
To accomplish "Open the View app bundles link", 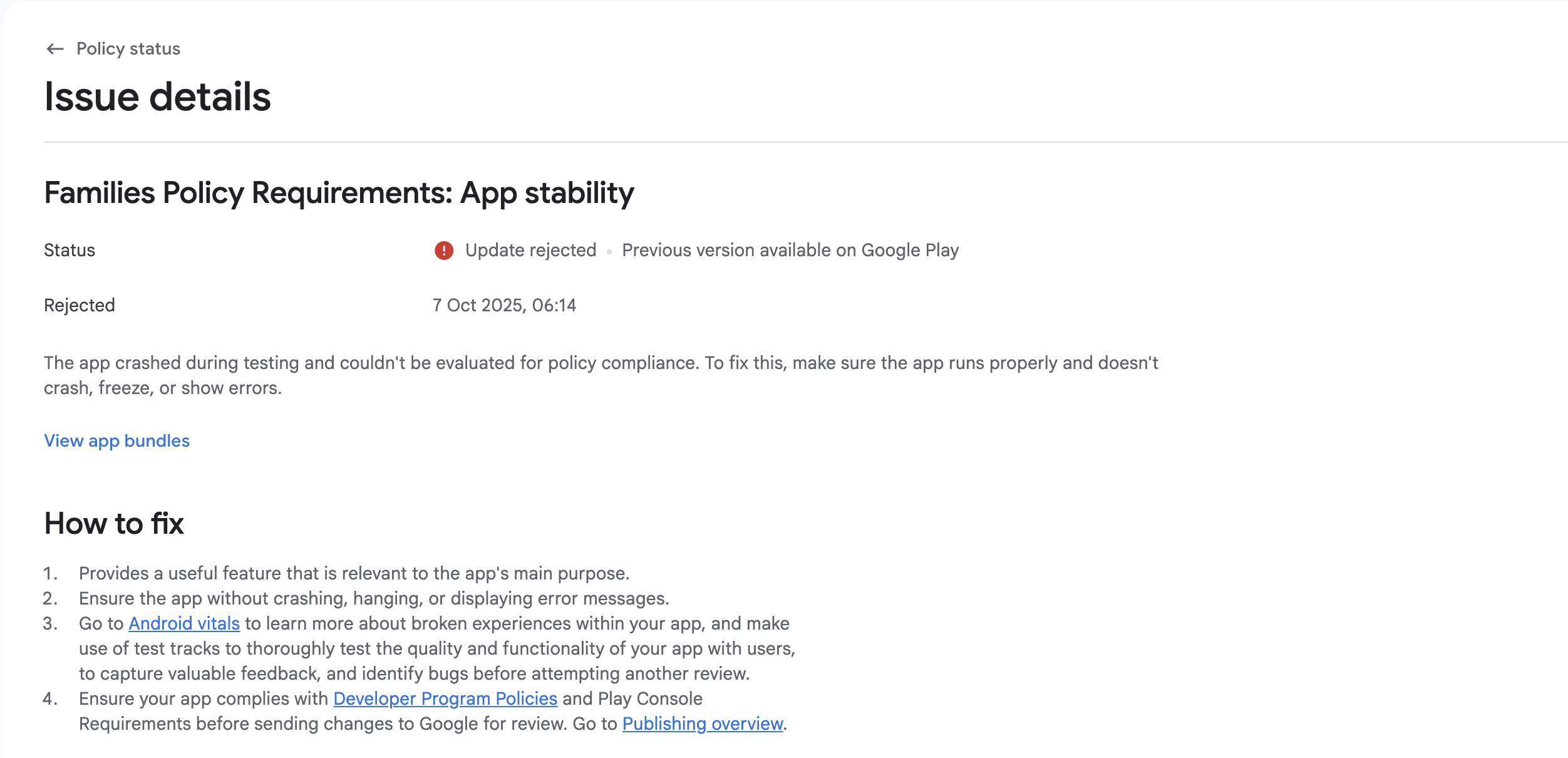I will pos(116,441).
